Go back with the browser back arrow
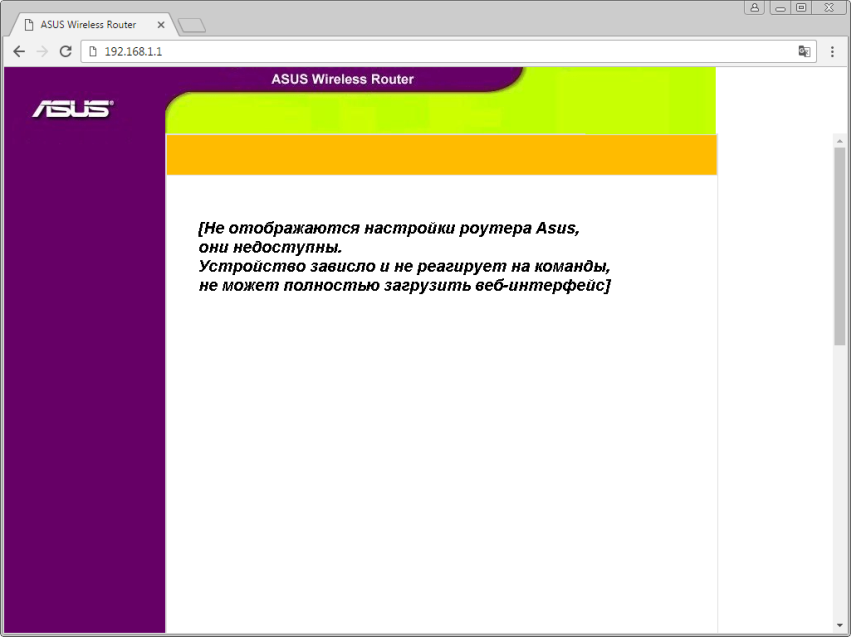 (x=19, y=52)
